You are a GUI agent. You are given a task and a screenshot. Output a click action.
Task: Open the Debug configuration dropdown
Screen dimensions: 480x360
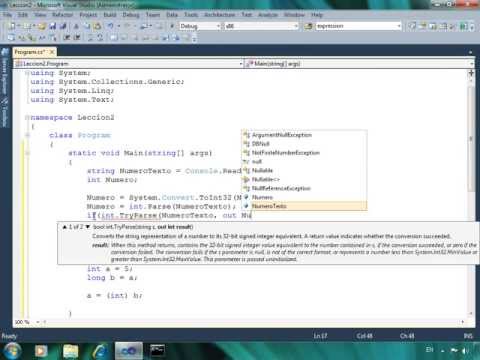[x=200, y=26]
